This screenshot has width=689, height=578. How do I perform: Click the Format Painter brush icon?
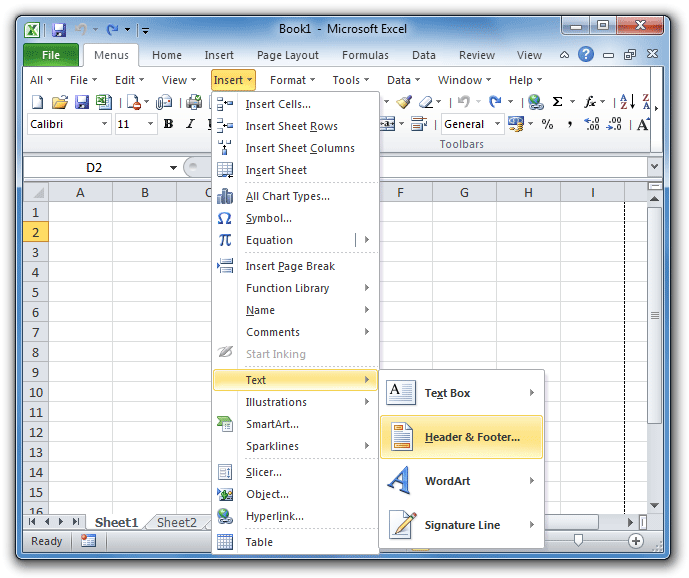pos(404,102)
